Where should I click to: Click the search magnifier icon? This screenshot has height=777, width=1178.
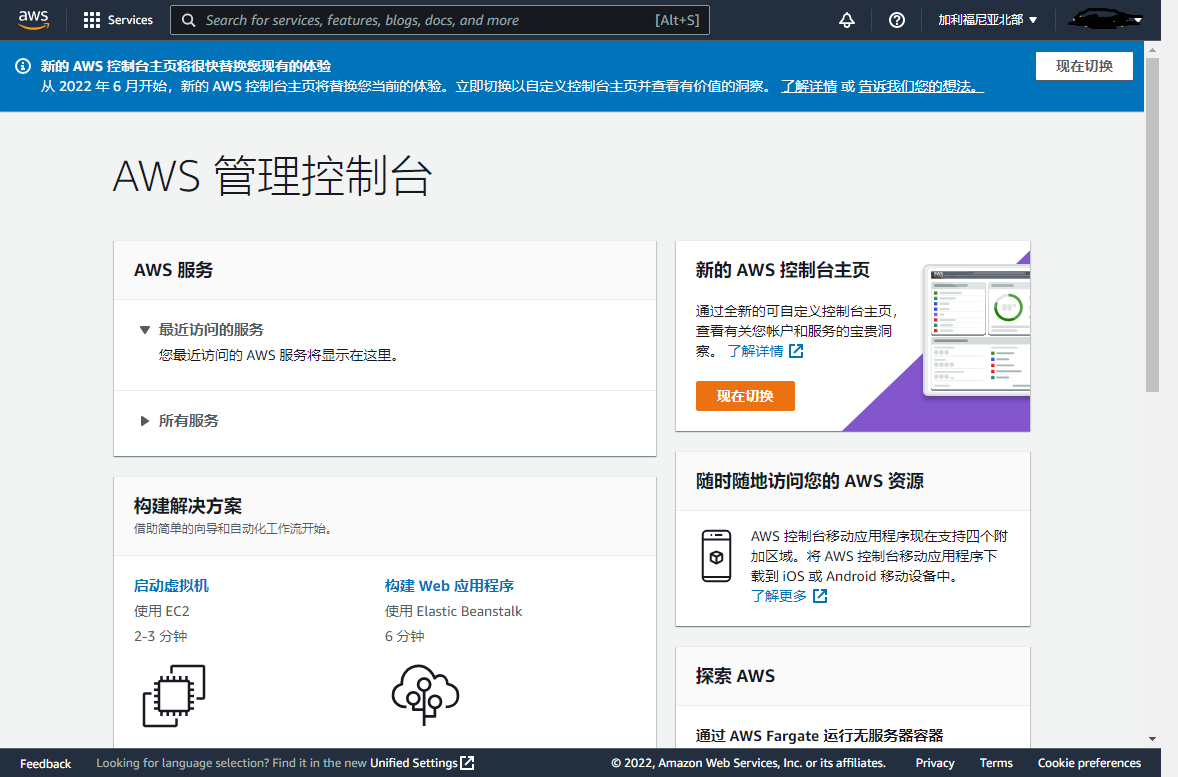click(x=189, y=20)
